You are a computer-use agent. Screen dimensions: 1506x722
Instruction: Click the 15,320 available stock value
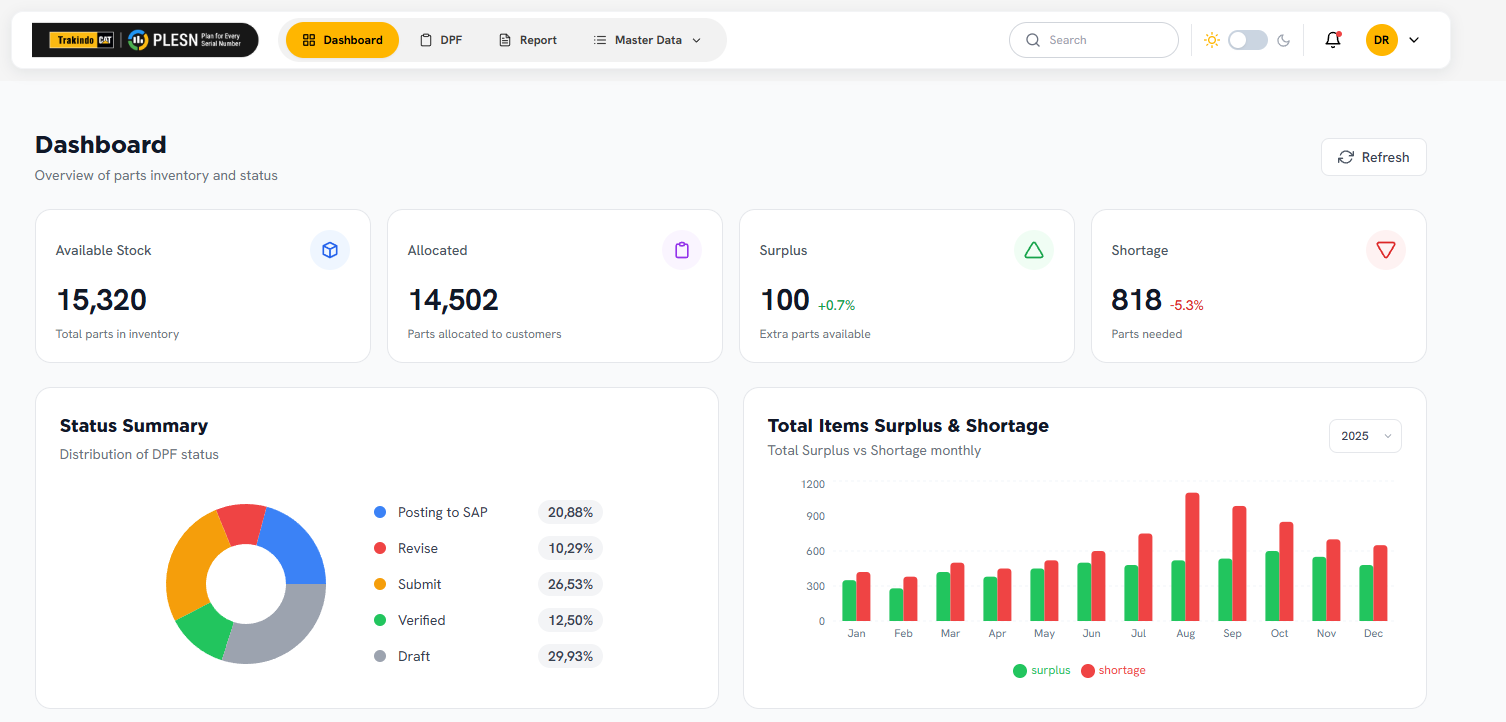click(x=101, y=300)
